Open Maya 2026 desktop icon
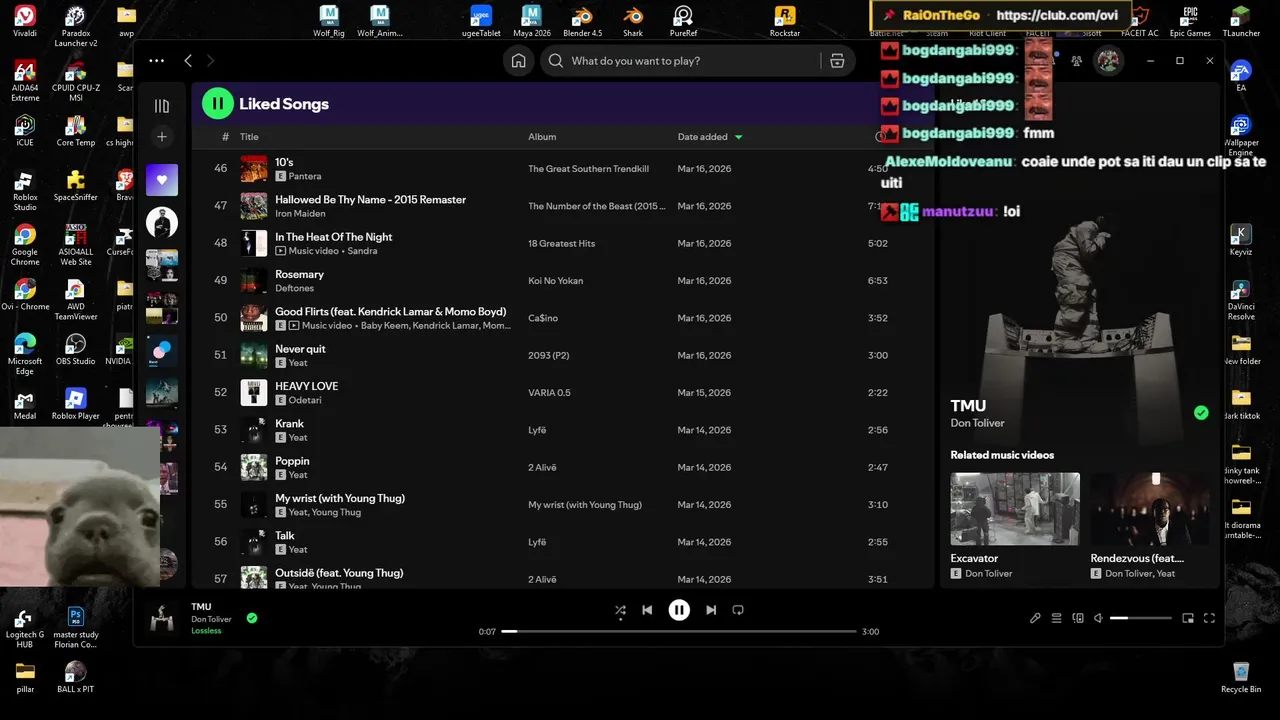 (x=532, y=22)
